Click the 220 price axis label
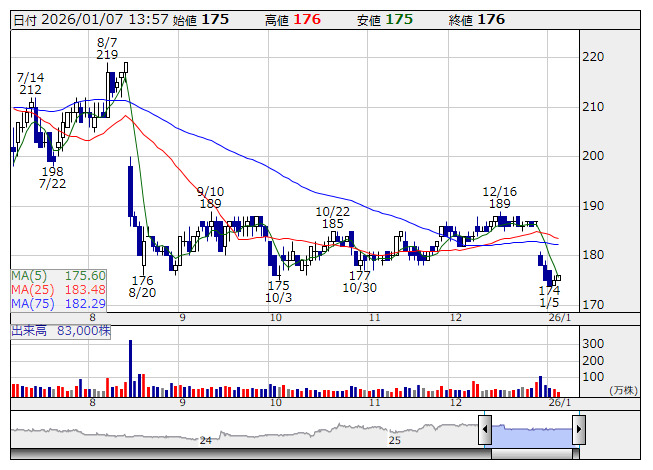This screenshot has height=470, width=653. tap(593, 57)
